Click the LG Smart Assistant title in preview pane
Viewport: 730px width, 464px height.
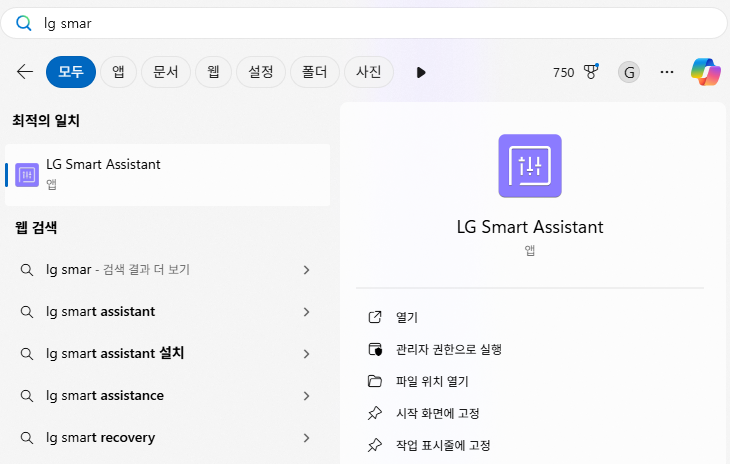530,227
